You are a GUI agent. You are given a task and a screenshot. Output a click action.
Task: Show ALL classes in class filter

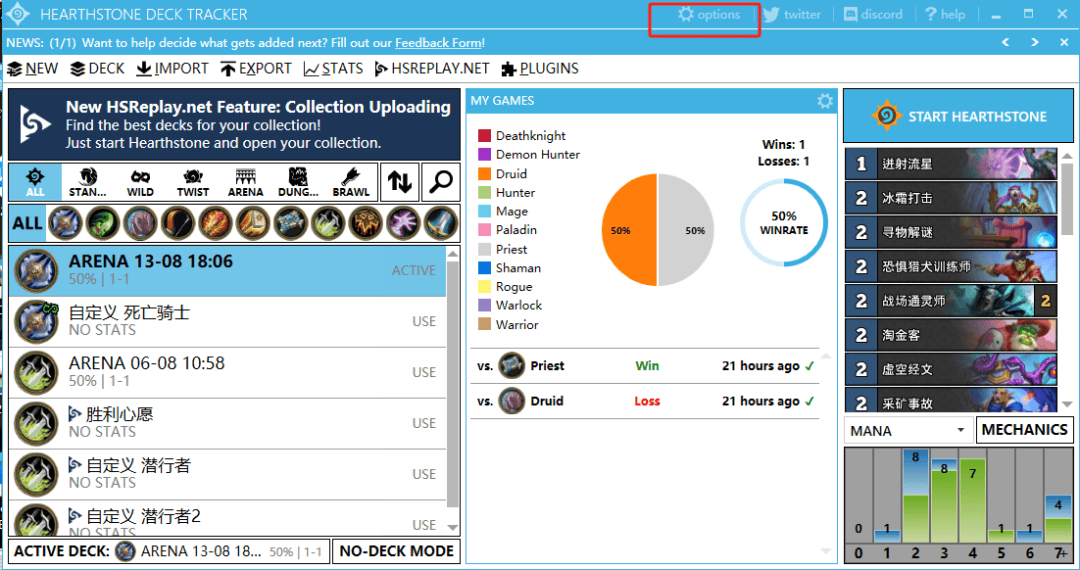pyautogui.click(x=26, y=223)
